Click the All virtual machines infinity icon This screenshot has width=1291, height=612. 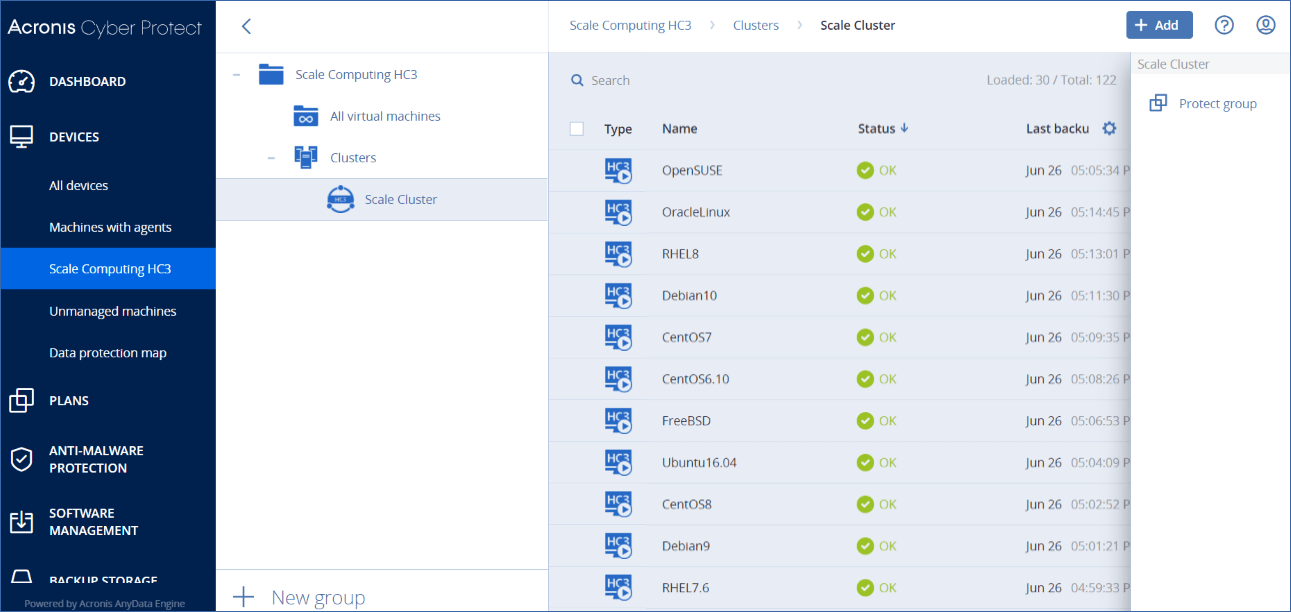click(305, 116)
